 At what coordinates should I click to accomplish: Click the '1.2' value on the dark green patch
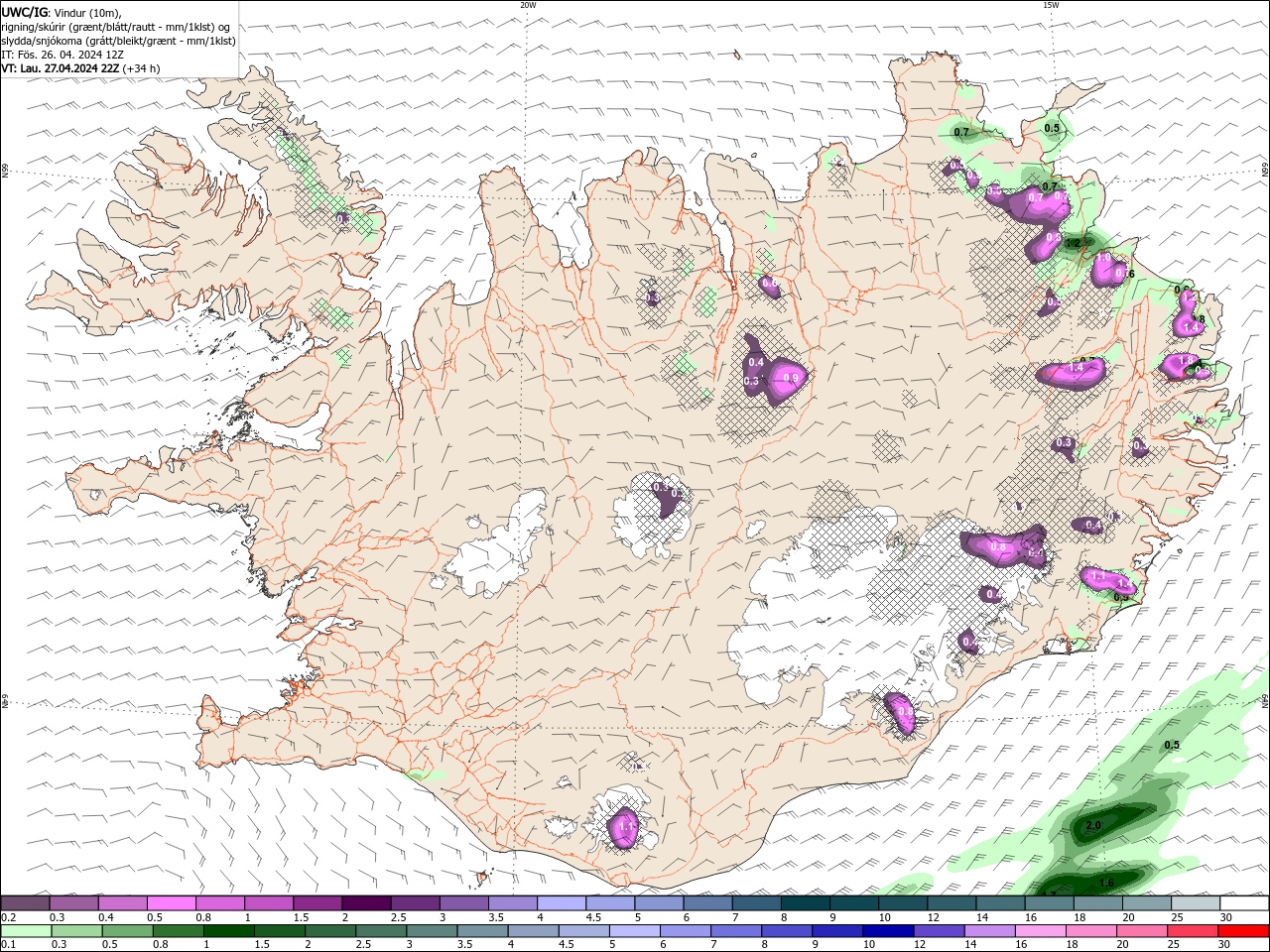[1073, 243]
